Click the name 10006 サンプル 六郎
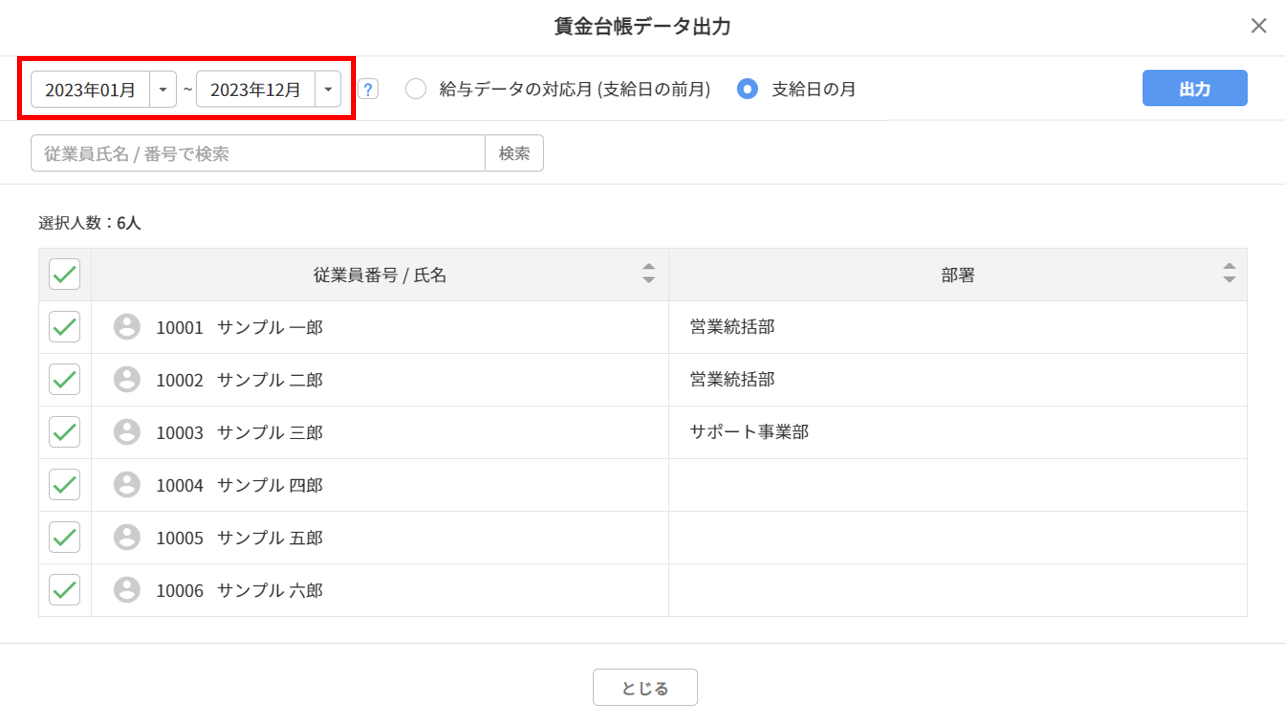Viewport: 1285px width, 718px height. point(239,591)
